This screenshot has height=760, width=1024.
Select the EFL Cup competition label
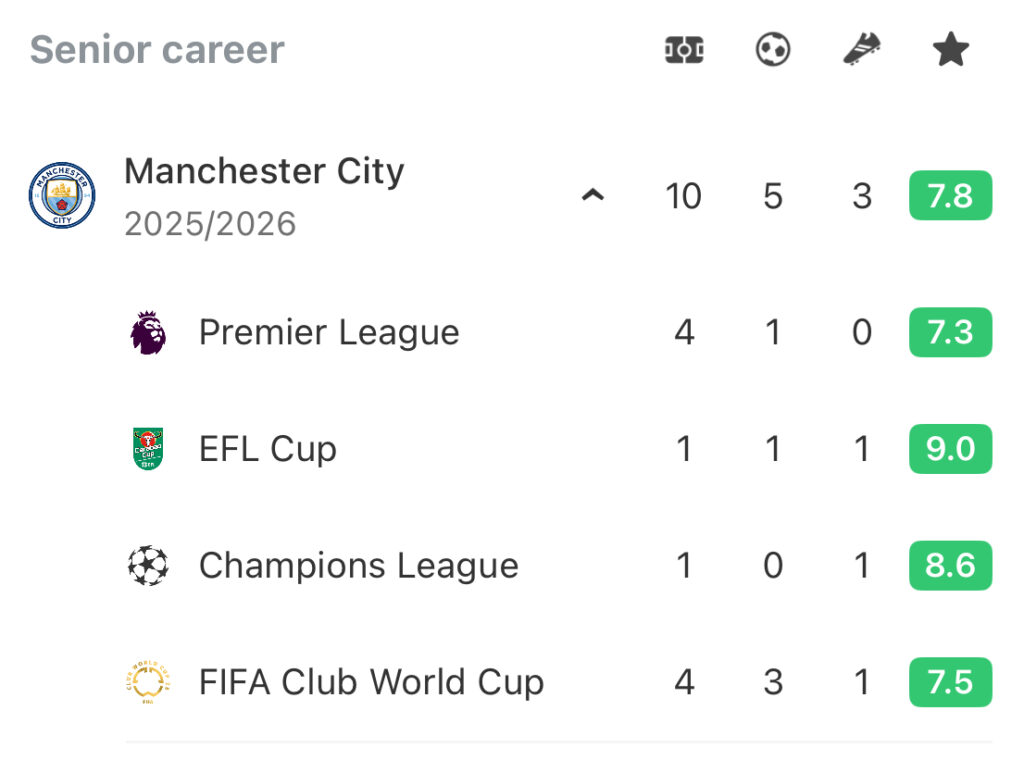[268, 449]
